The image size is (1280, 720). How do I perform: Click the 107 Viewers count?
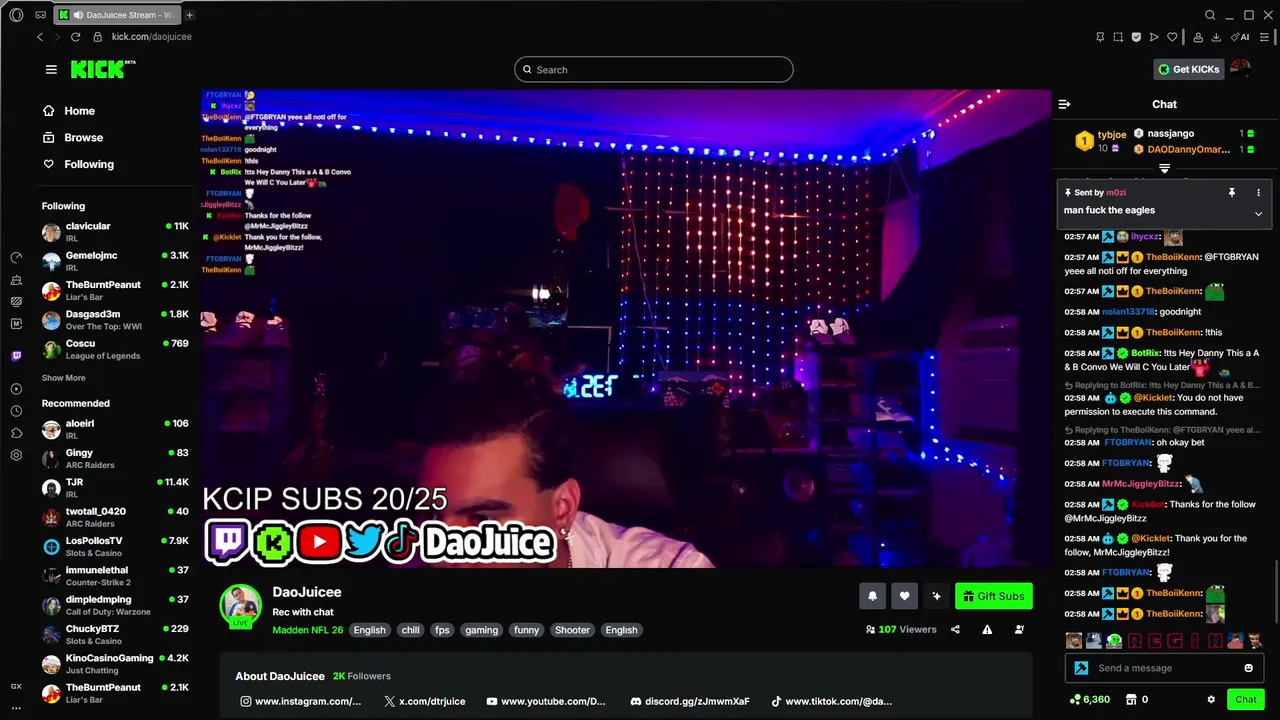(x=901, y=629)
